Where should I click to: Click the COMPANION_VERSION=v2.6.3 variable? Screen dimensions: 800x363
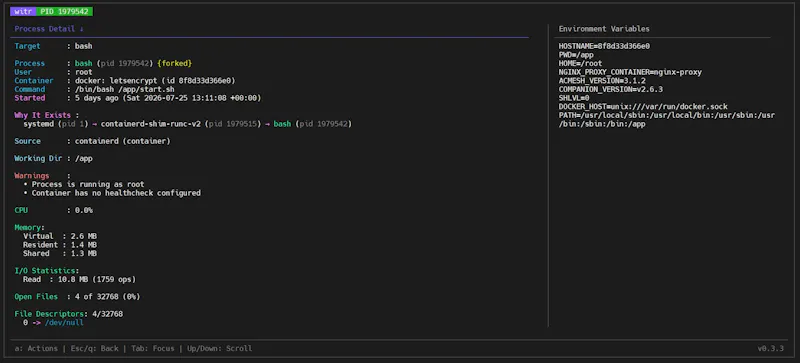point(611,89)
